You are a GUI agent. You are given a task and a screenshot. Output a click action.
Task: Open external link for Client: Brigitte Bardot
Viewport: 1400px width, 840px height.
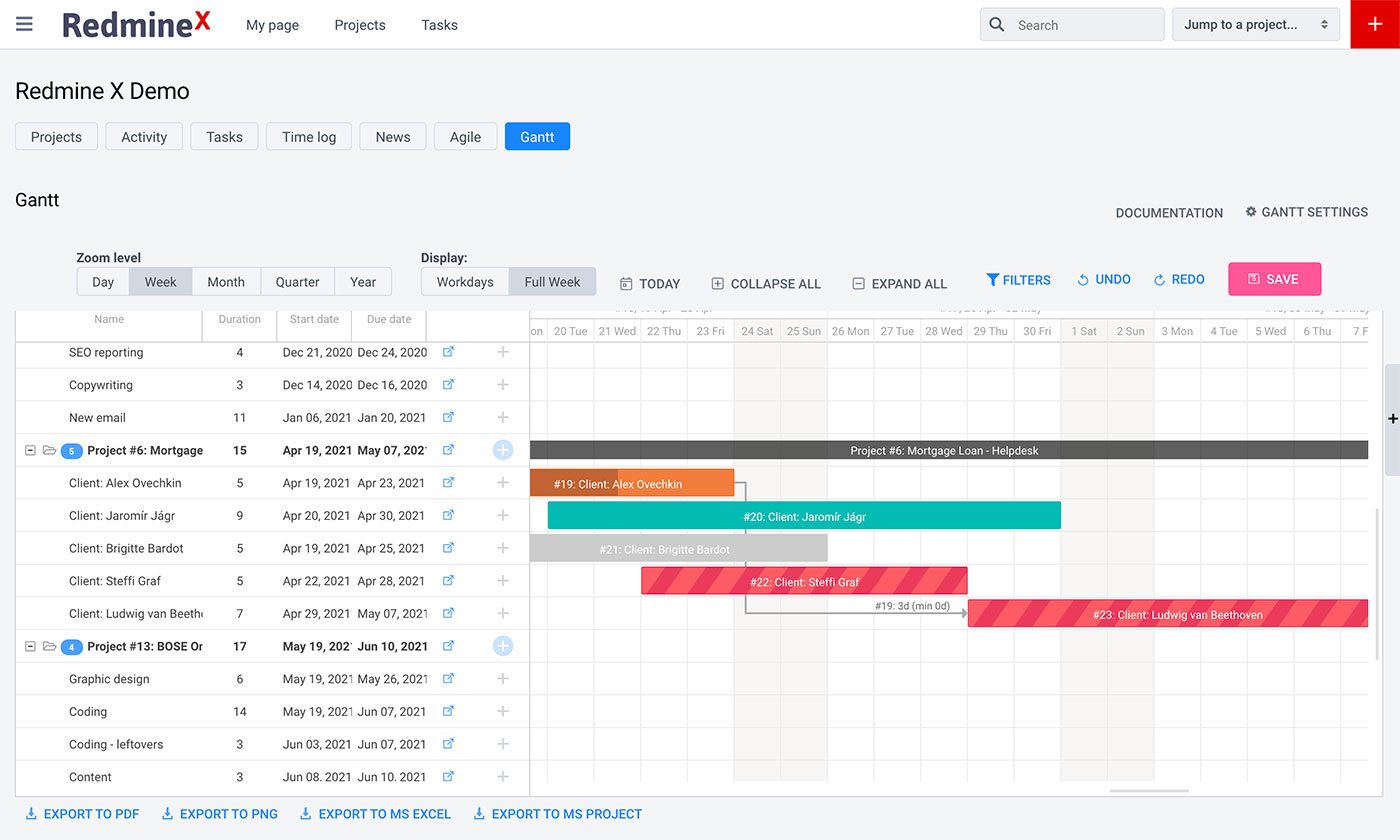tap(448, 548)
